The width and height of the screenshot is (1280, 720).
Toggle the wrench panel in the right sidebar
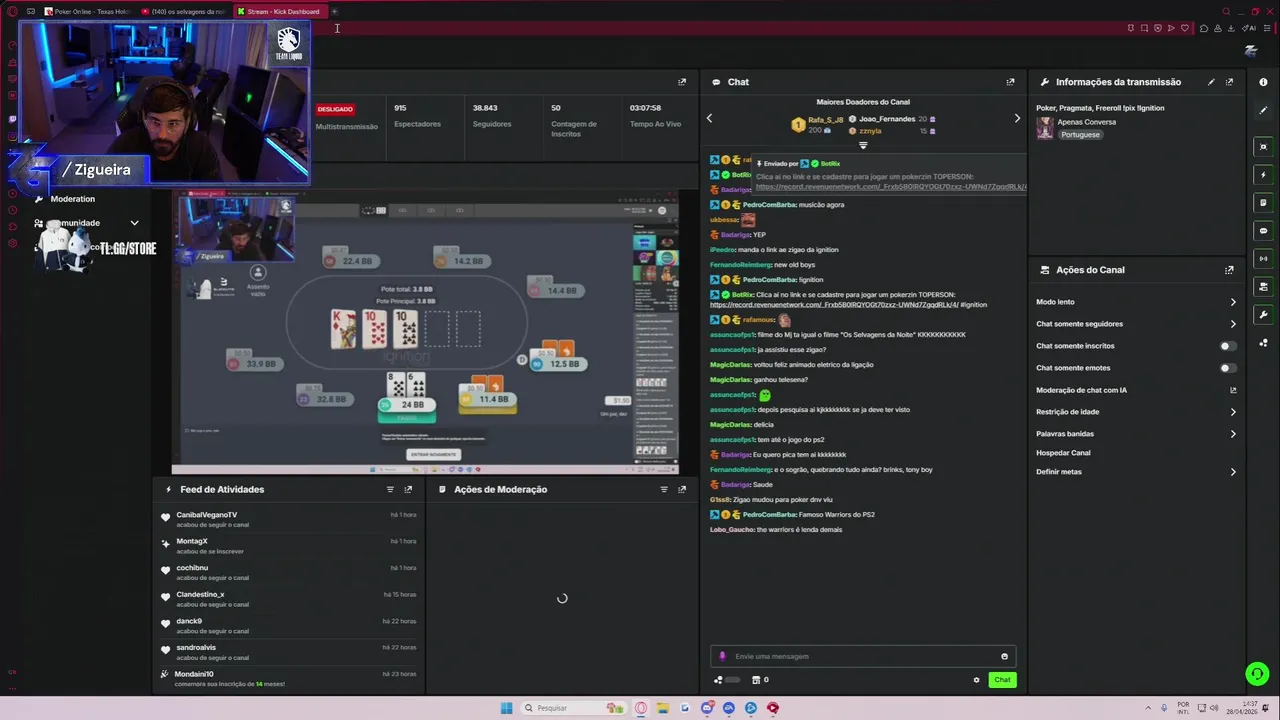pyautogui.click(x=1263, y=315)
